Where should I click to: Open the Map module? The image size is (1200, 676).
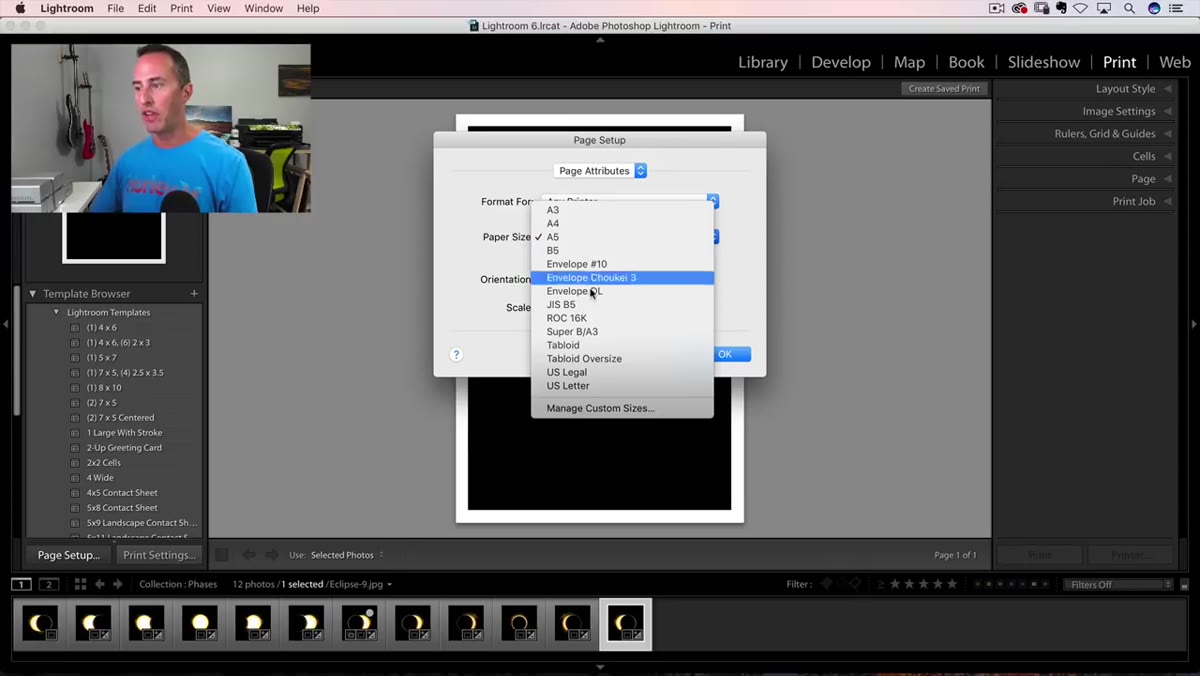click(x=909, y=62)
